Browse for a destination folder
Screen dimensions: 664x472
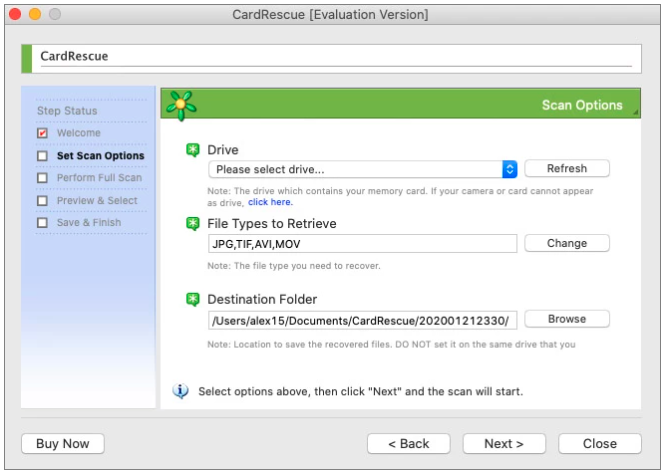[x=567, y=319]
